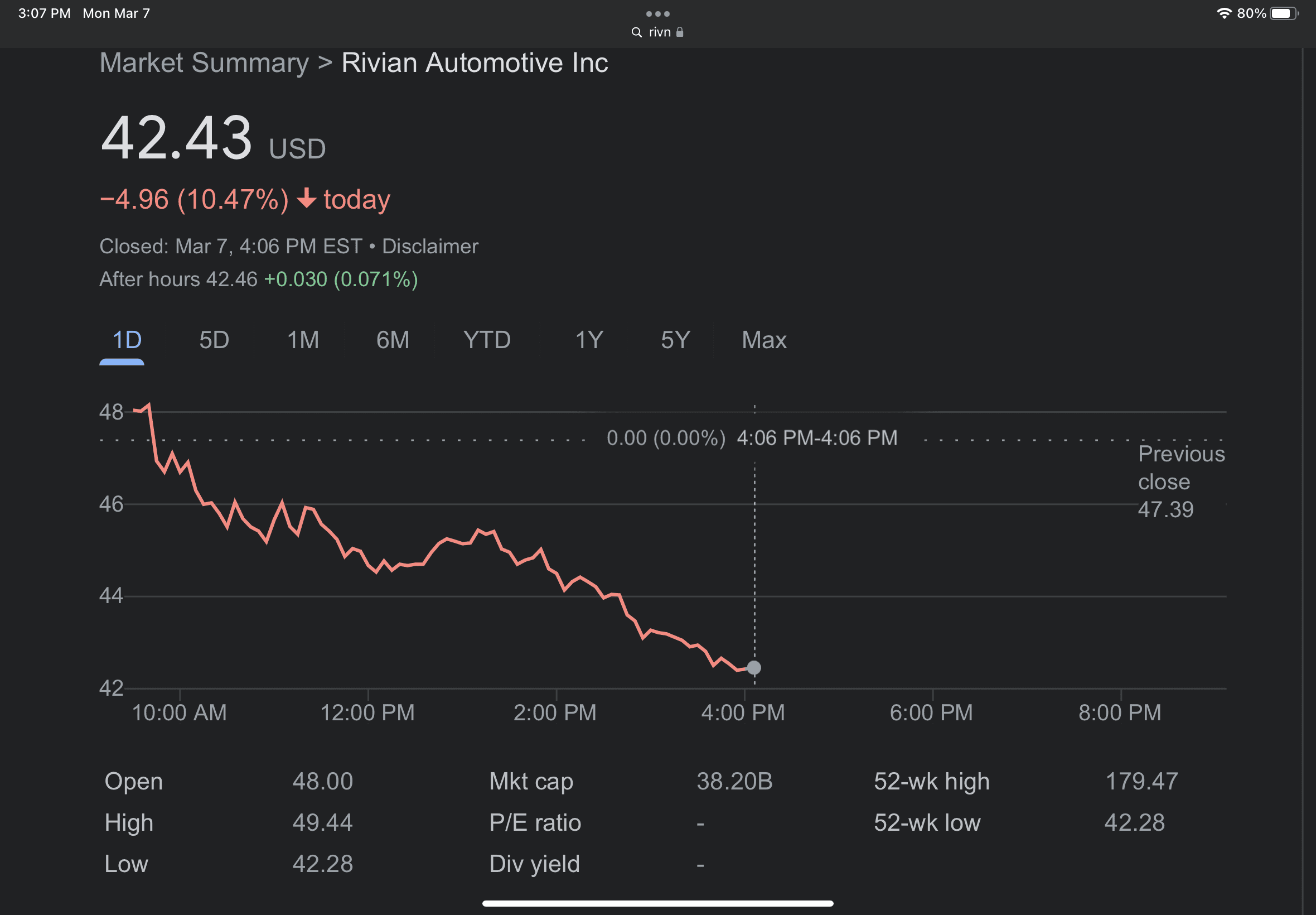
Task: Switch to the 5D chart range
Action: (214, 340)
